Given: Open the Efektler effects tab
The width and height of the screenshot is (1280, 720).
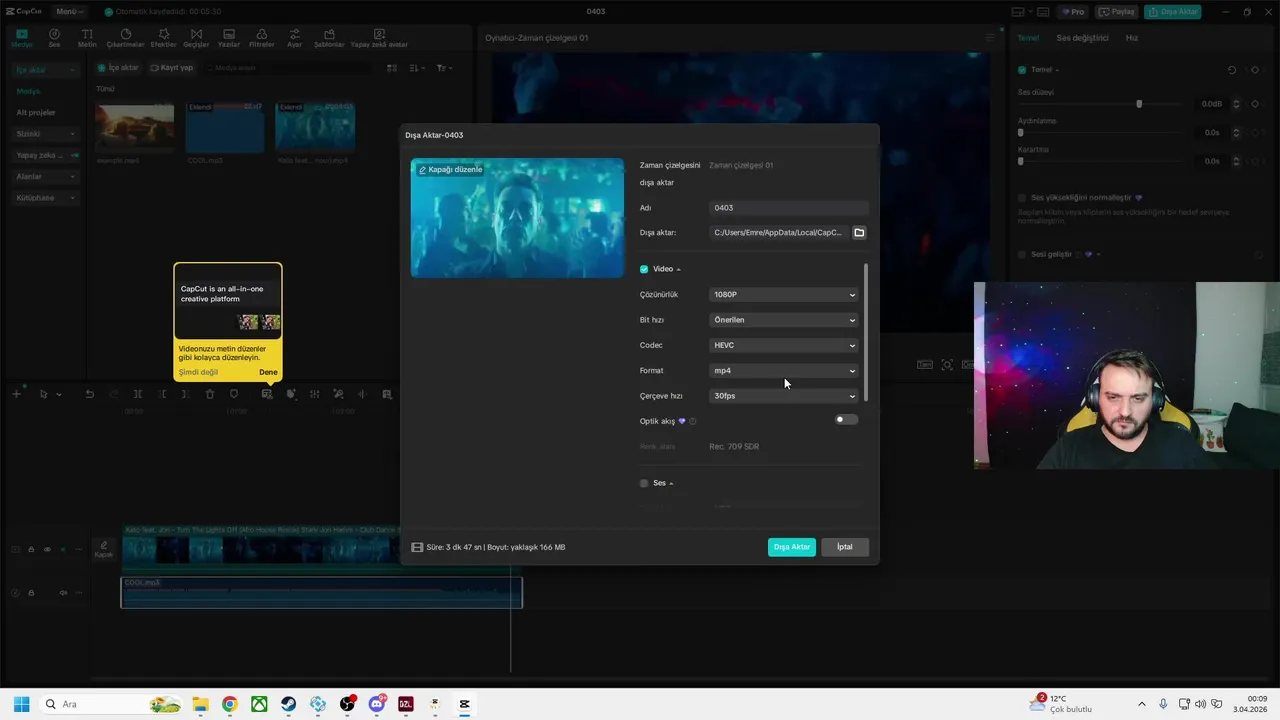Looking at the screenshot, I should pyautogui.click(x=163, y=38).
